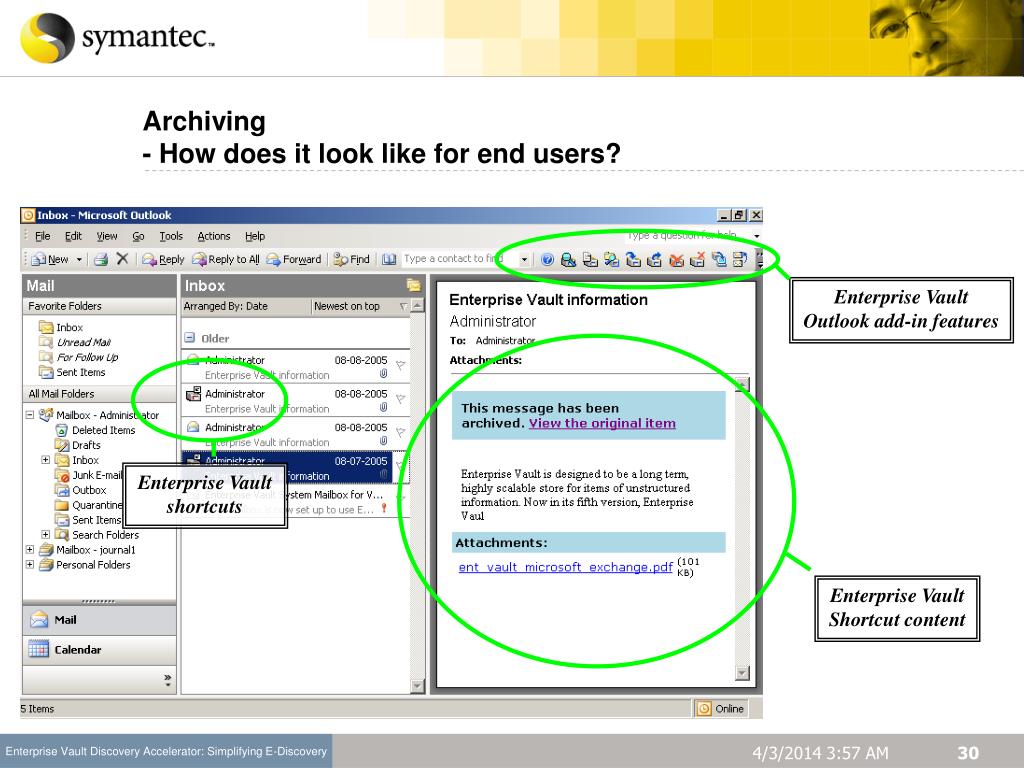Open the Configure buttons chevron in navigation pane
The width and height of the screenshot is (1024, 768).
(x=168, y=680)
